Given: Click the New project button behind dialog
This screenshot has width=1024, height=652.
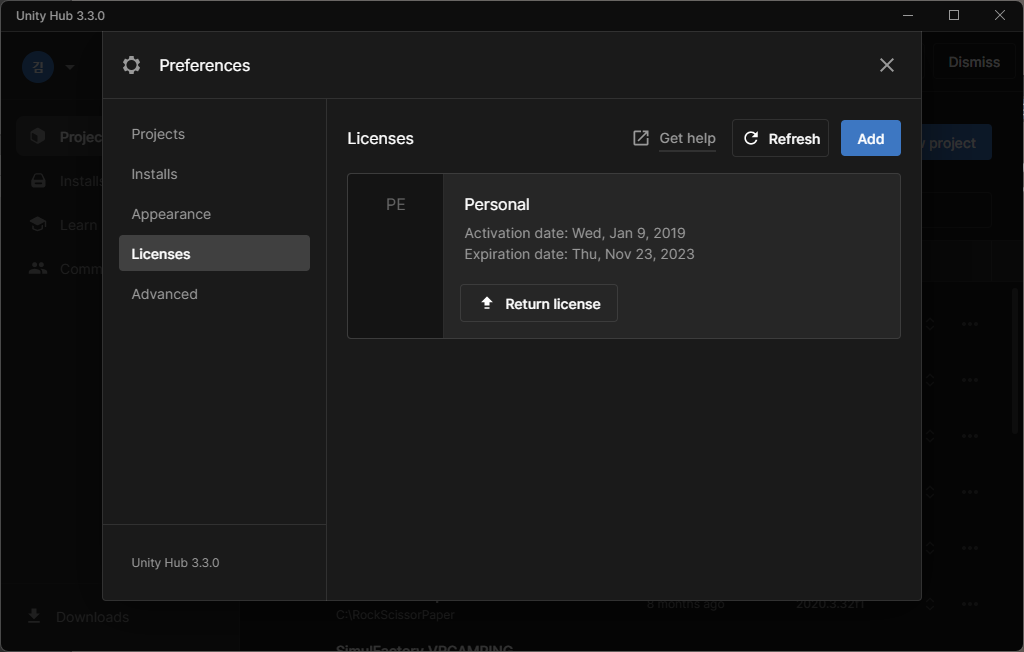Looking at the screenshot, I should (956, 142).
